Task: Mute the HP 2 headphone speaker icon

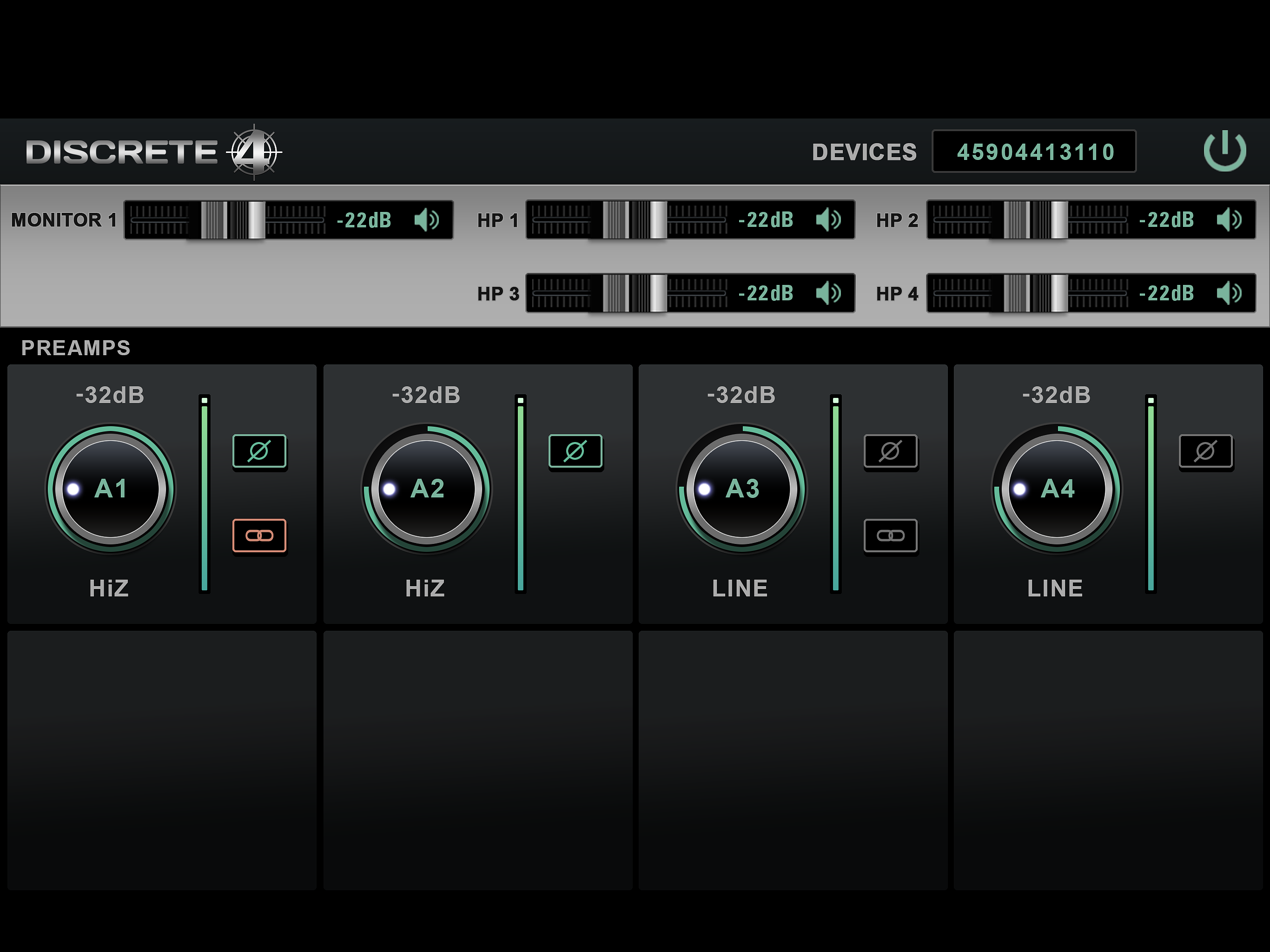Action: [1229, 220]
